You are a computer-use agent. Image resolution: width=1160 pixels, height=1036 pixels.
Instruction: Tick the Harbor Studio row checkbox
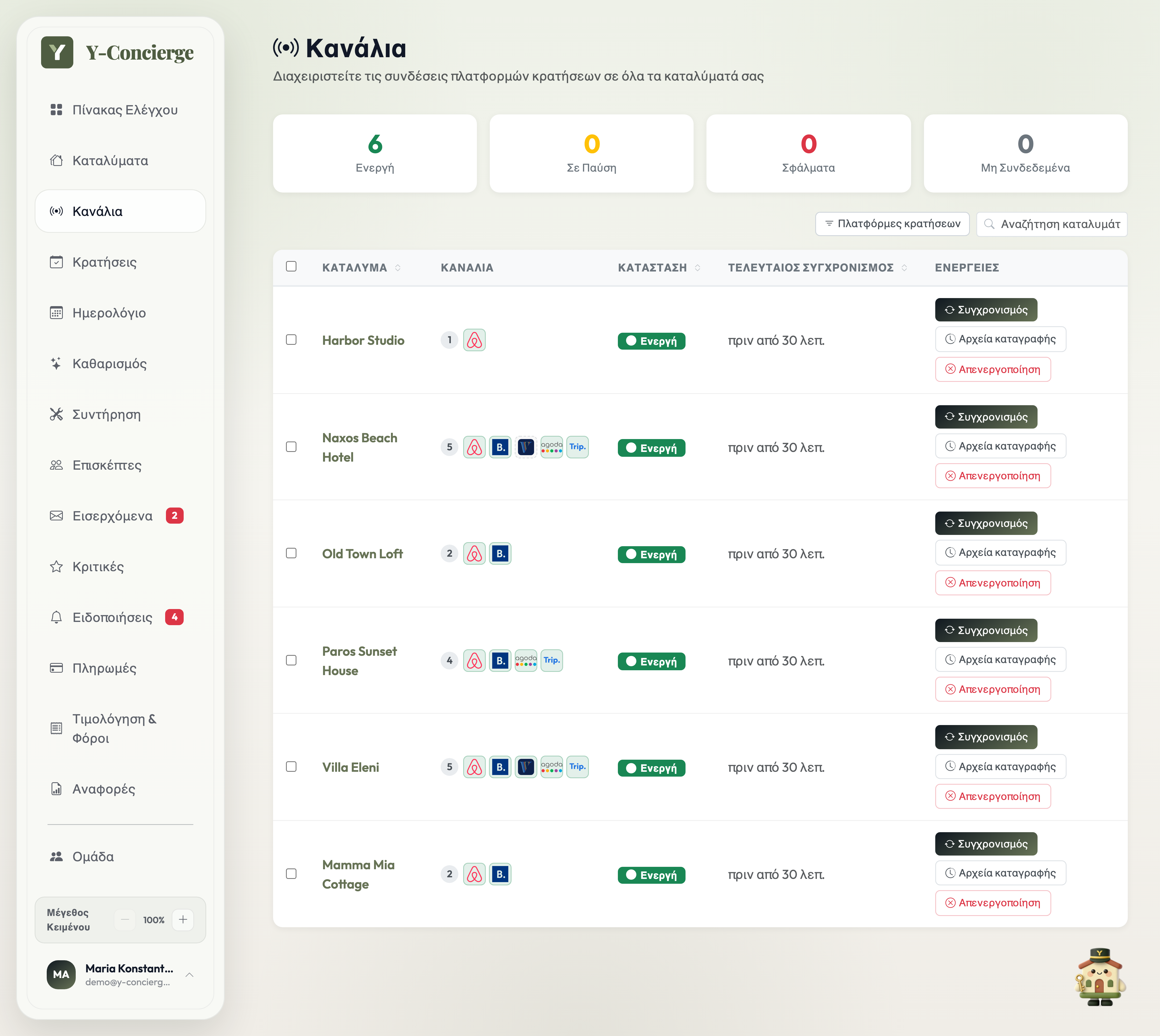pos(291,340)
